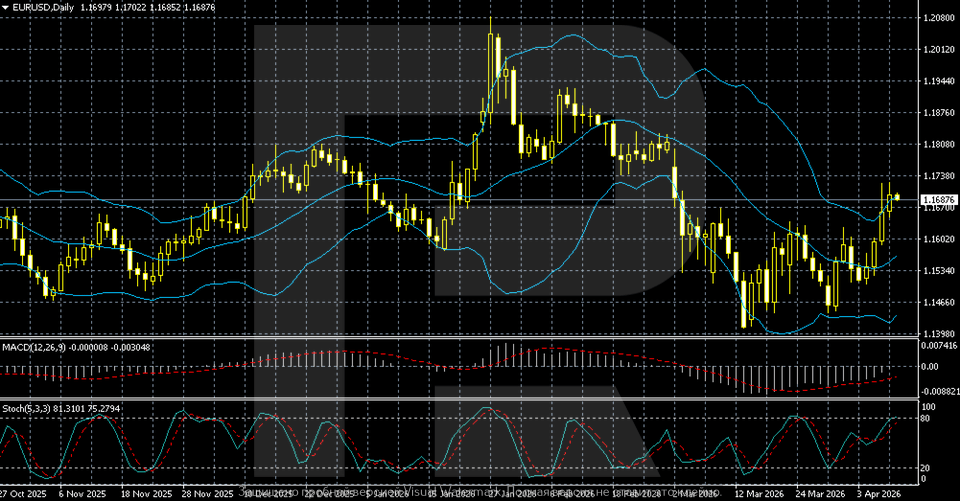Image resolution: width=960 pixels, height=501 pixels.
Task: Click the Stochastic 20 level label
Action: point(927,467)
